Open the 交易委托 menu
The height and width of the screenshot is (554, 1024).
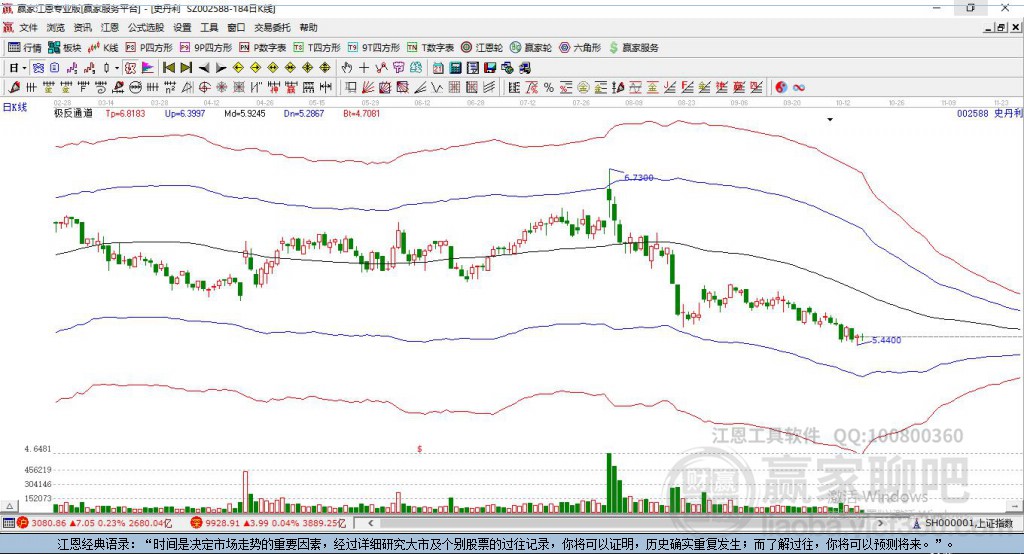point(272,27)
